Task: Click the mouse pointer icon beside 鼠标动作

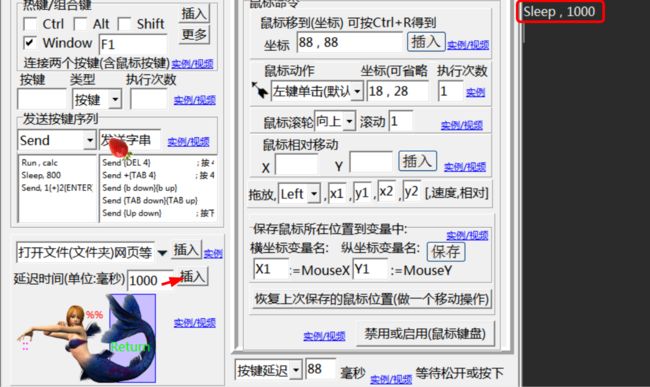Action: (260, 90)
